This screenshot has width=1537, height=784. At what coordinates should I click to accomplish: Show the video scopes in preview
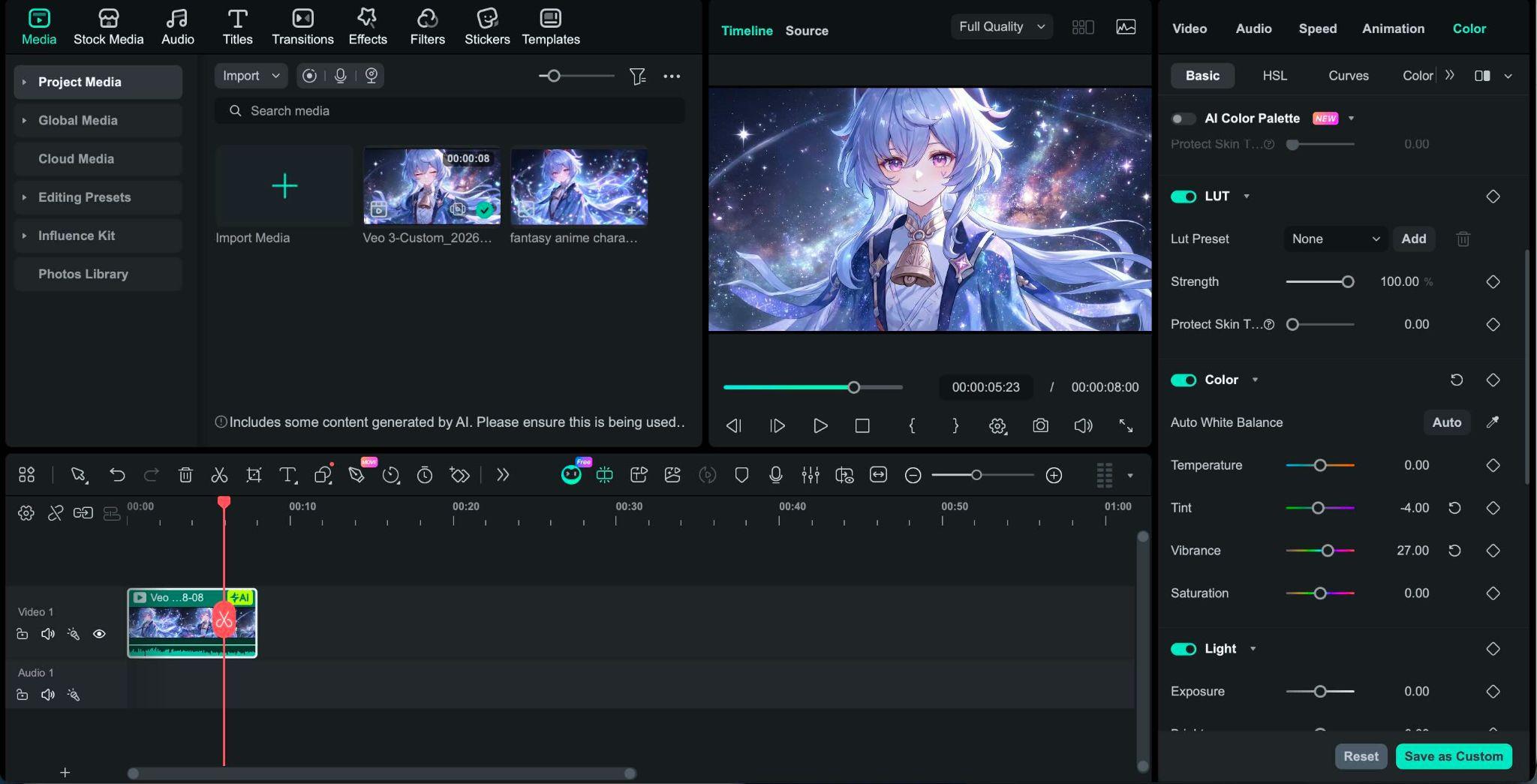coord(1126,27)
